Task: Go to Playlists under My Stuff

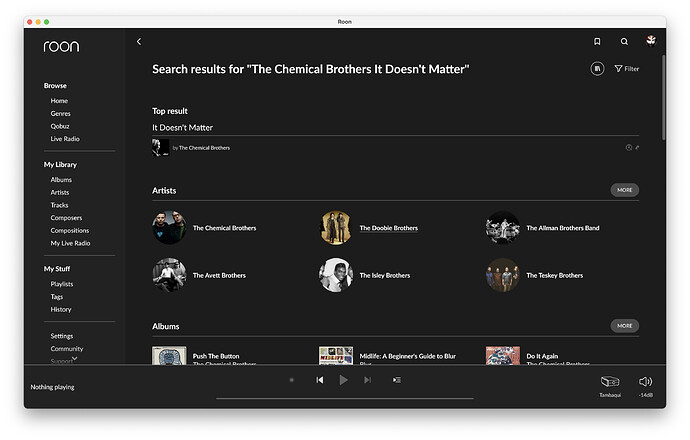Action: 62,284
